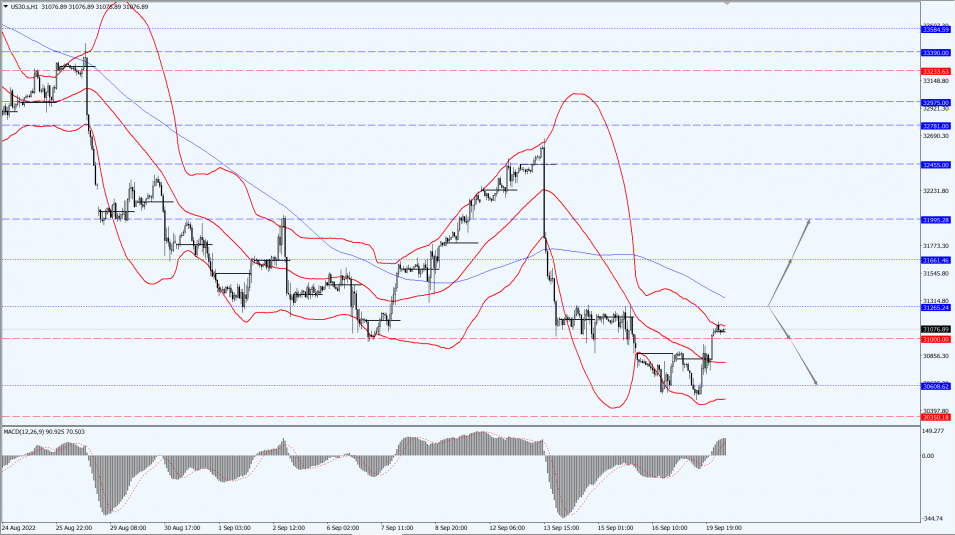Click the blue 31995.28 level label
Screen dimensions: 955x535
coord(936,220)
